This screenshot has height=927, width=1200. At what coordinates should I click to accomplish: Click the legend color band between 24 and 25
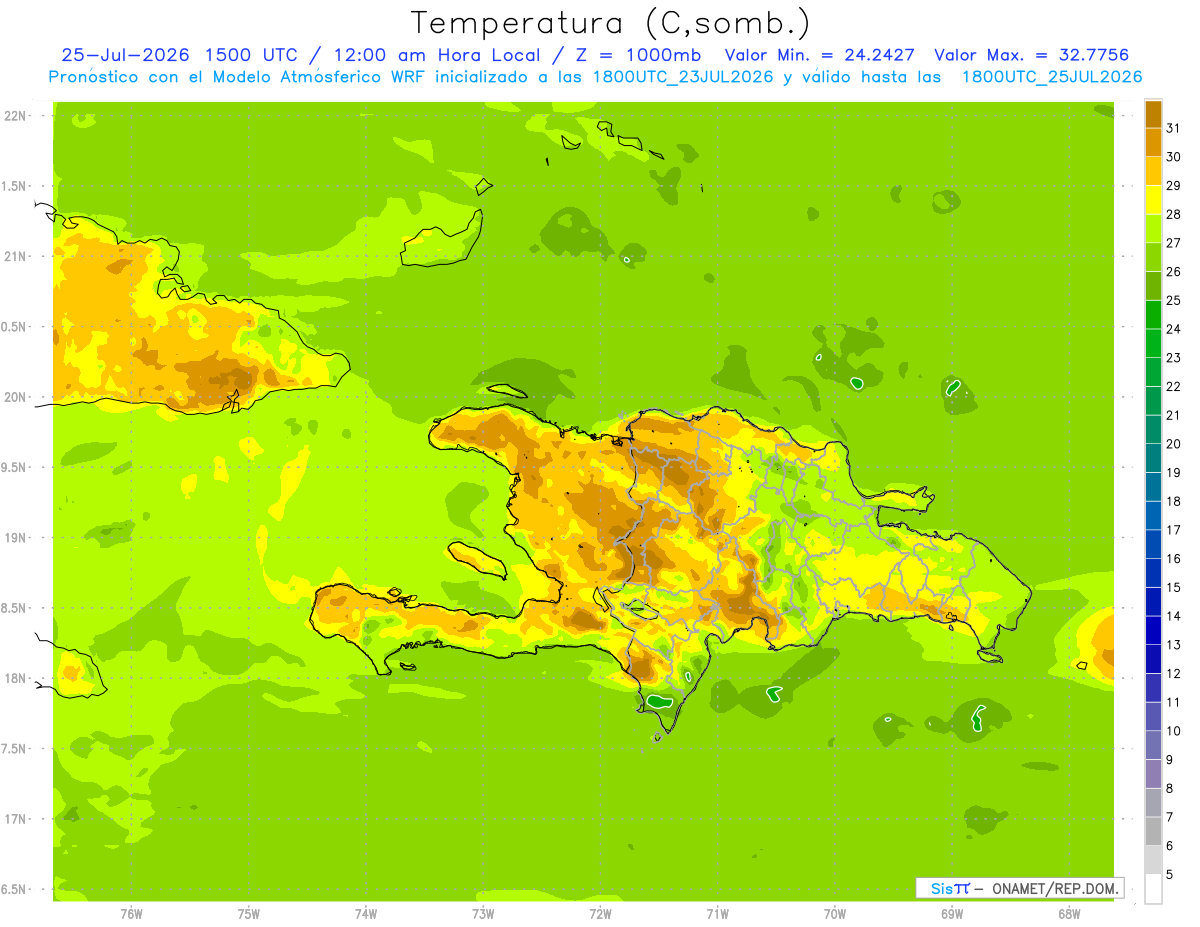pyautogui.click(x=1153, y=315)
